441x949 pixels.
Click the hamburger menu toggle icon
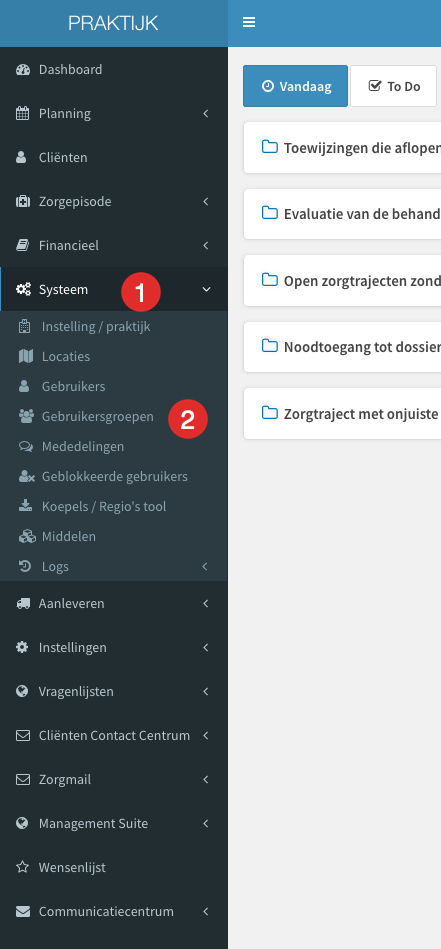click(249, 22)
